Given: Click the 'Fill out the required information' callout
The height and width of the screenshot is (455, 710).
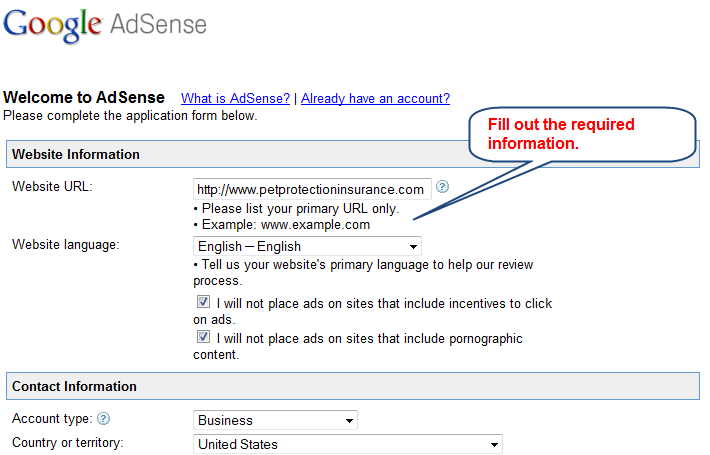Looking at the screenshot, I should click(x=582, y=134).
